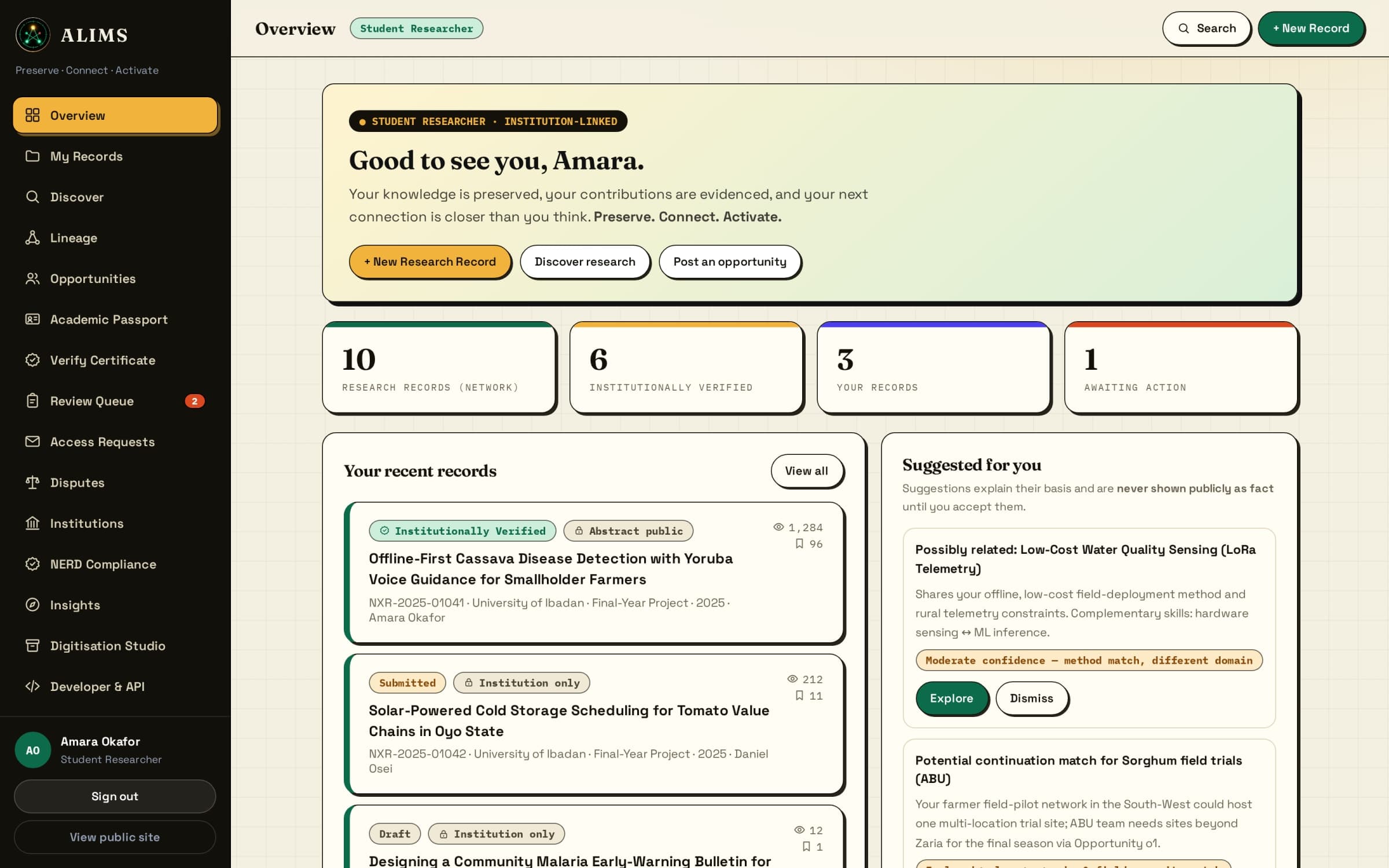Screen dimensions: 1389x868
Task: Open the top bar Search button
Action: tap(1207, 28)
